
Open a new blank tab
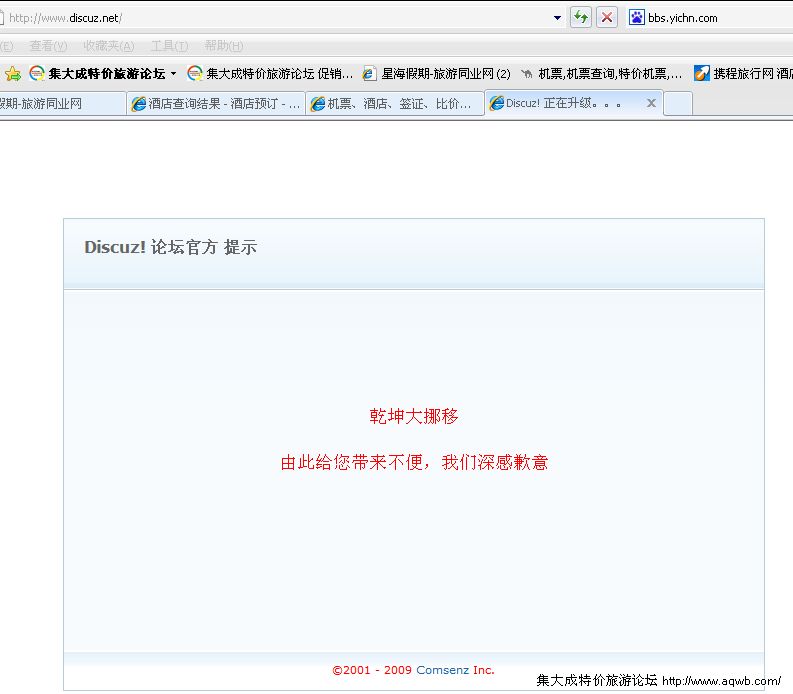coord(677,103)
